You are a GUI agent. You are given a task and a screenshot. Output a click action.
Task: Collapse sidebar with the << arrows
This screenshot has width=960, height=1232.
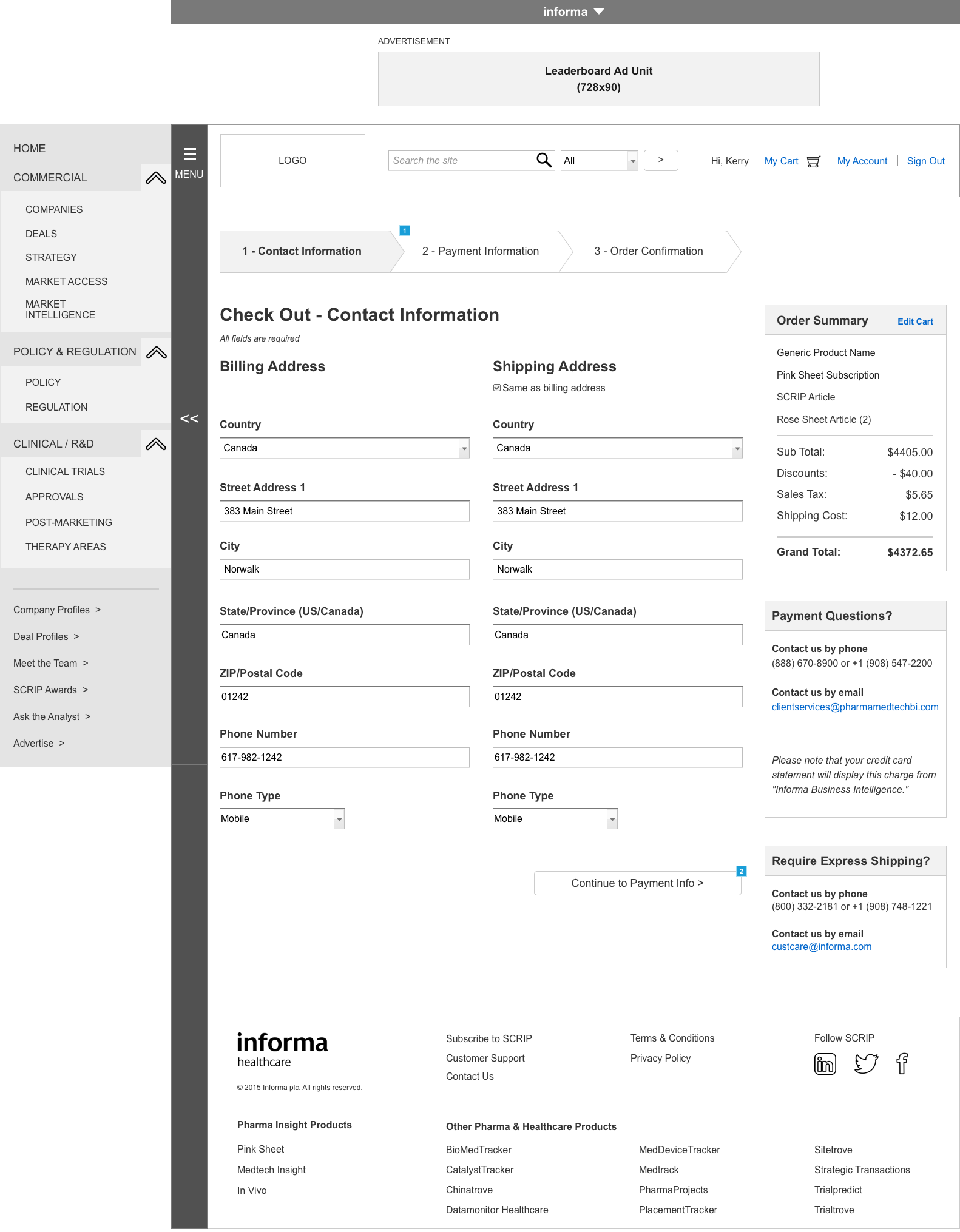click(x=189, y=419)
